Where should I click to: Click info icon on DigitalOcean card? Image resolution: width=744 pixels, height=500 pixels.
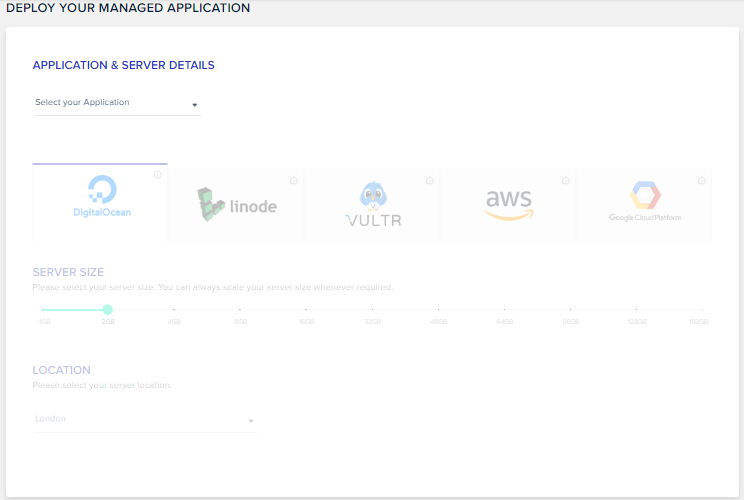[158, 175]
